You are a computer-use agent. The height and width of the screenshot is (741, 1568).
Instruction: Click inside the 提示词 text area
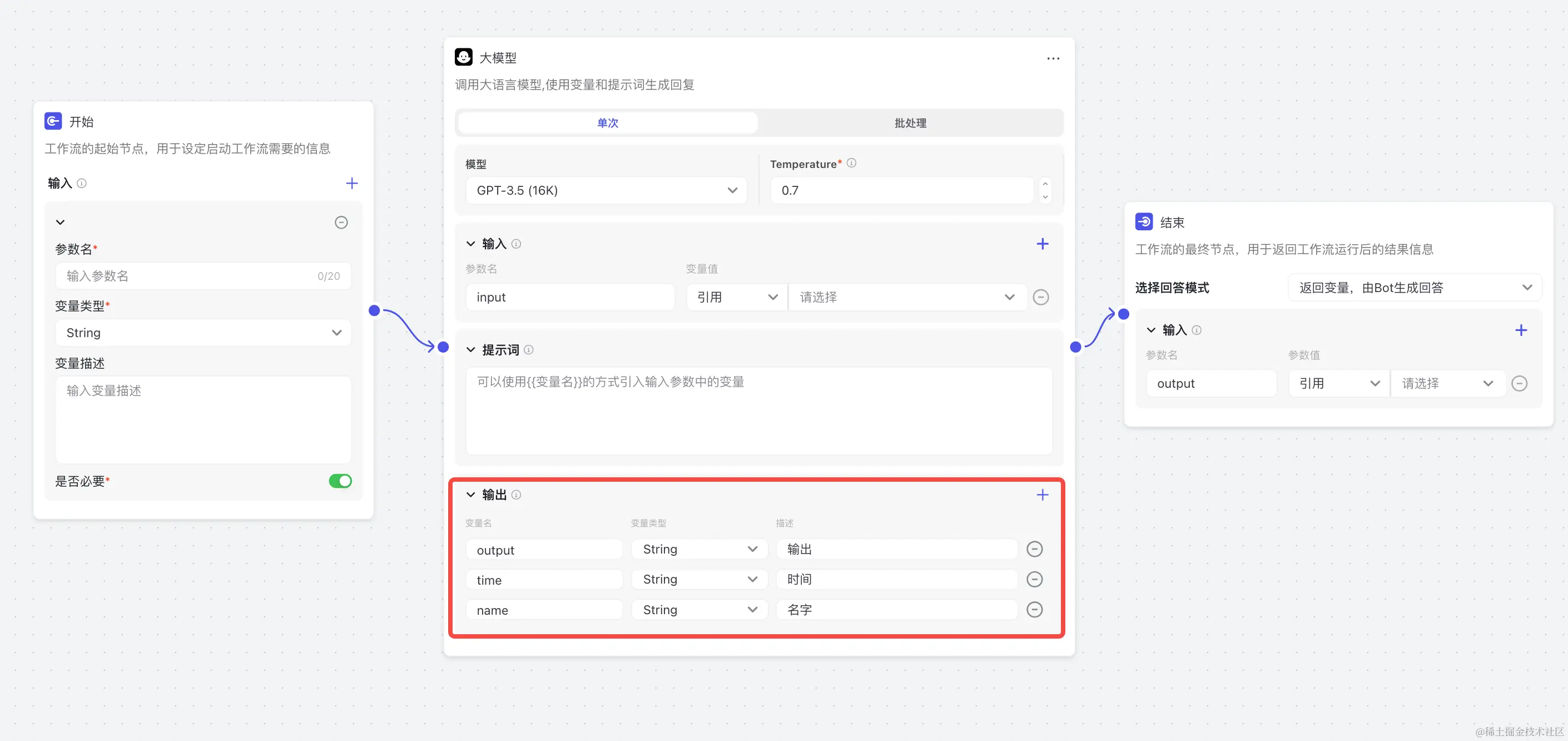coord(758,411)
